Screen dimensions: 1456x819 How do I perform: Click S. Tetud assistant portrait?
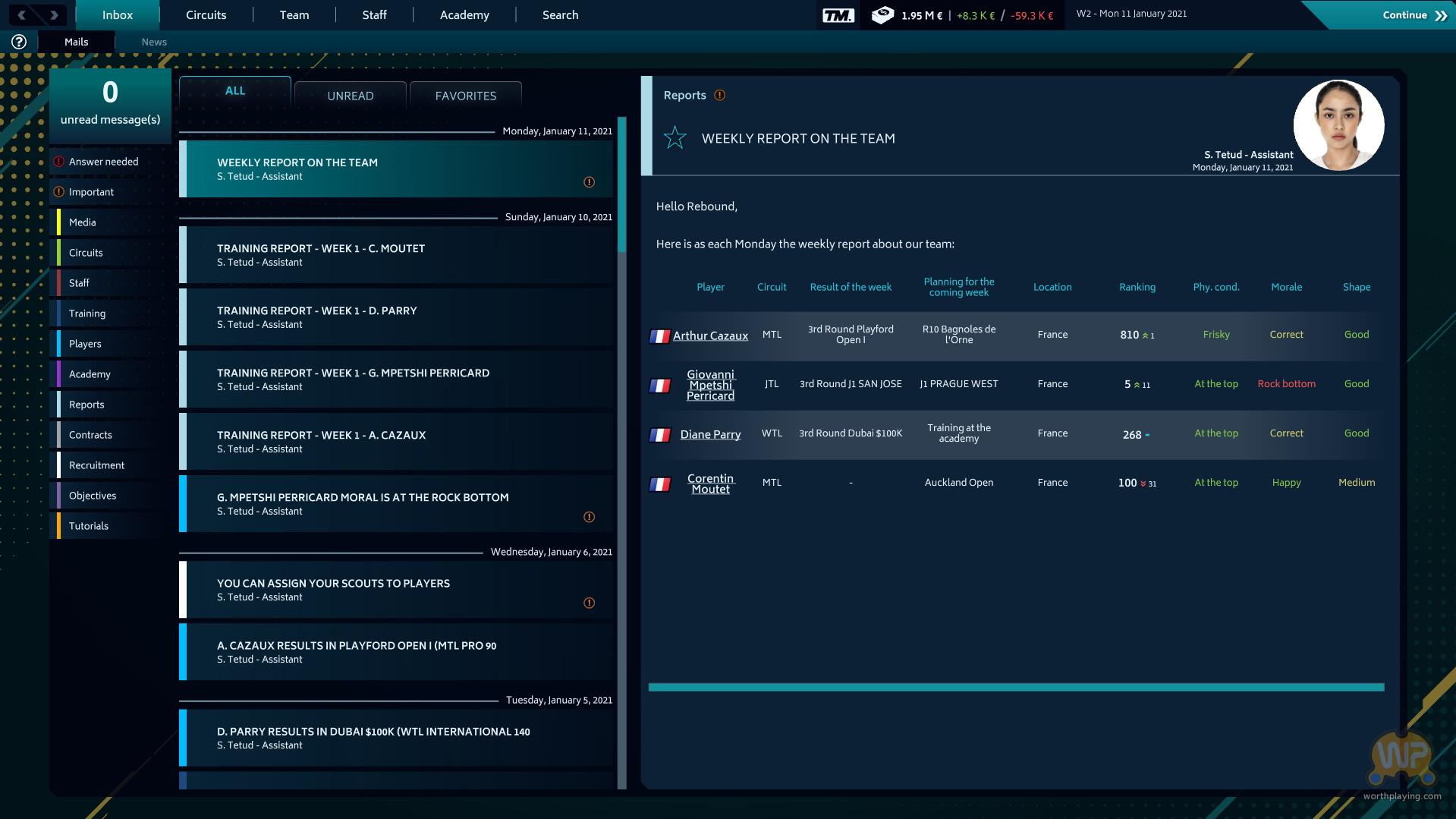pos(1338,125)
